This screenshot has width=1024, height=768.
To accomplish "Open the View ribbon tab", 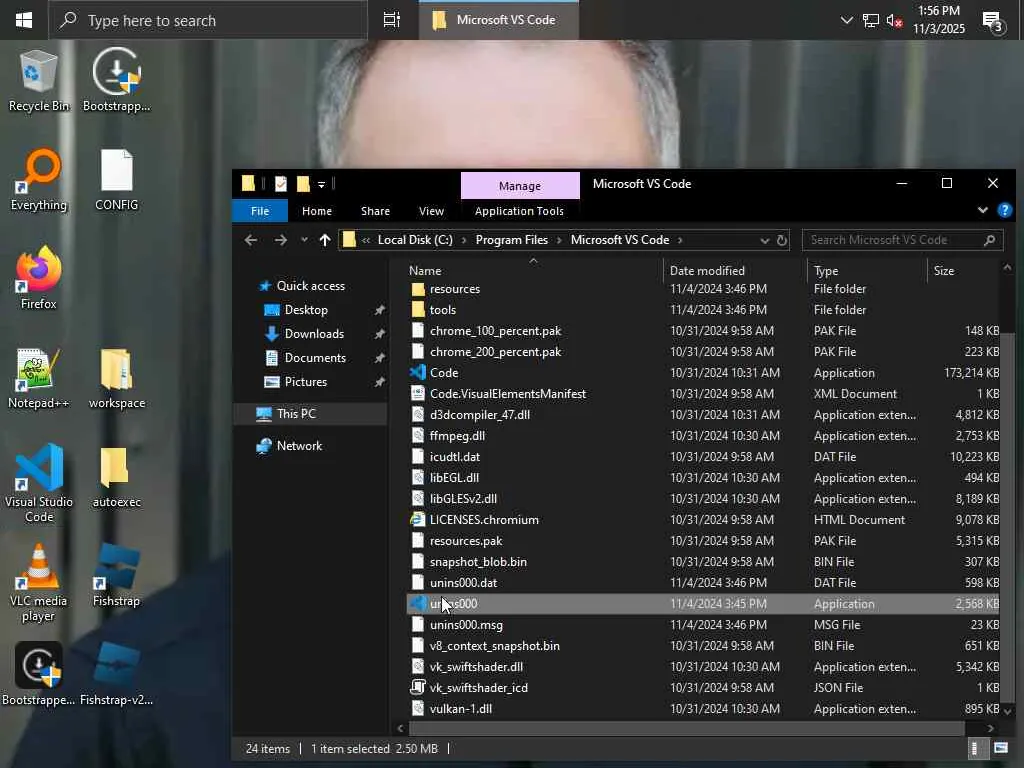I will coord(431,211).
